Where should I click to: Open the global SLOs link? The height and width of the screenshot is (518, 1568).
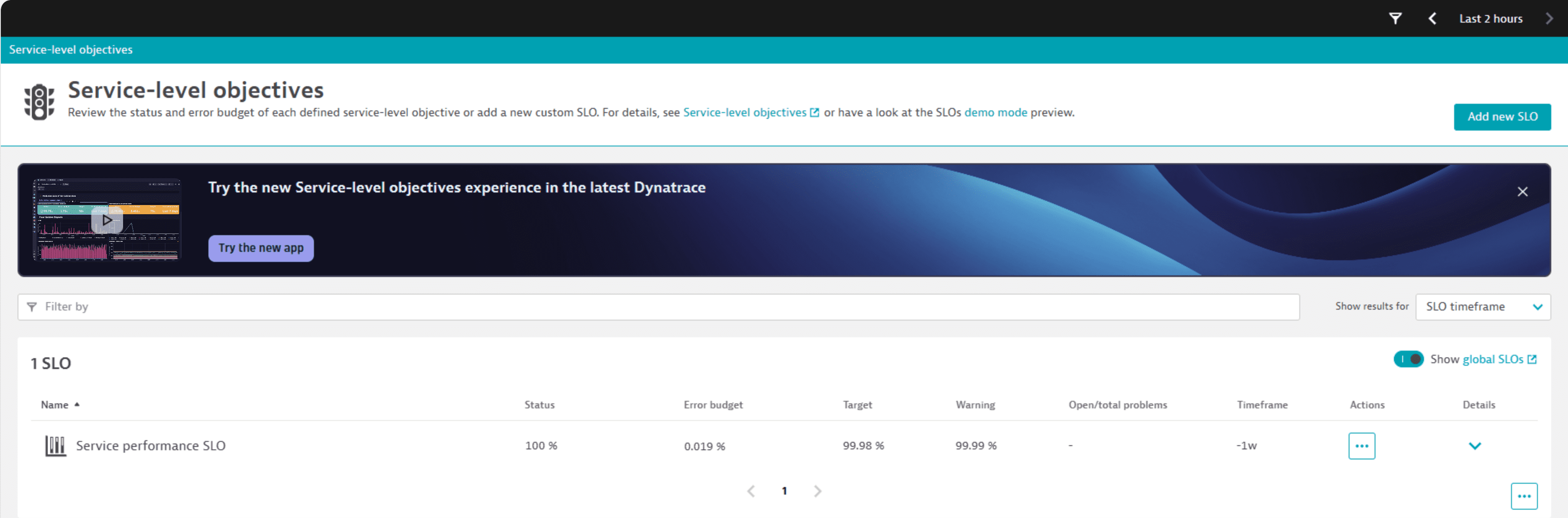[x=1499, y=359]
